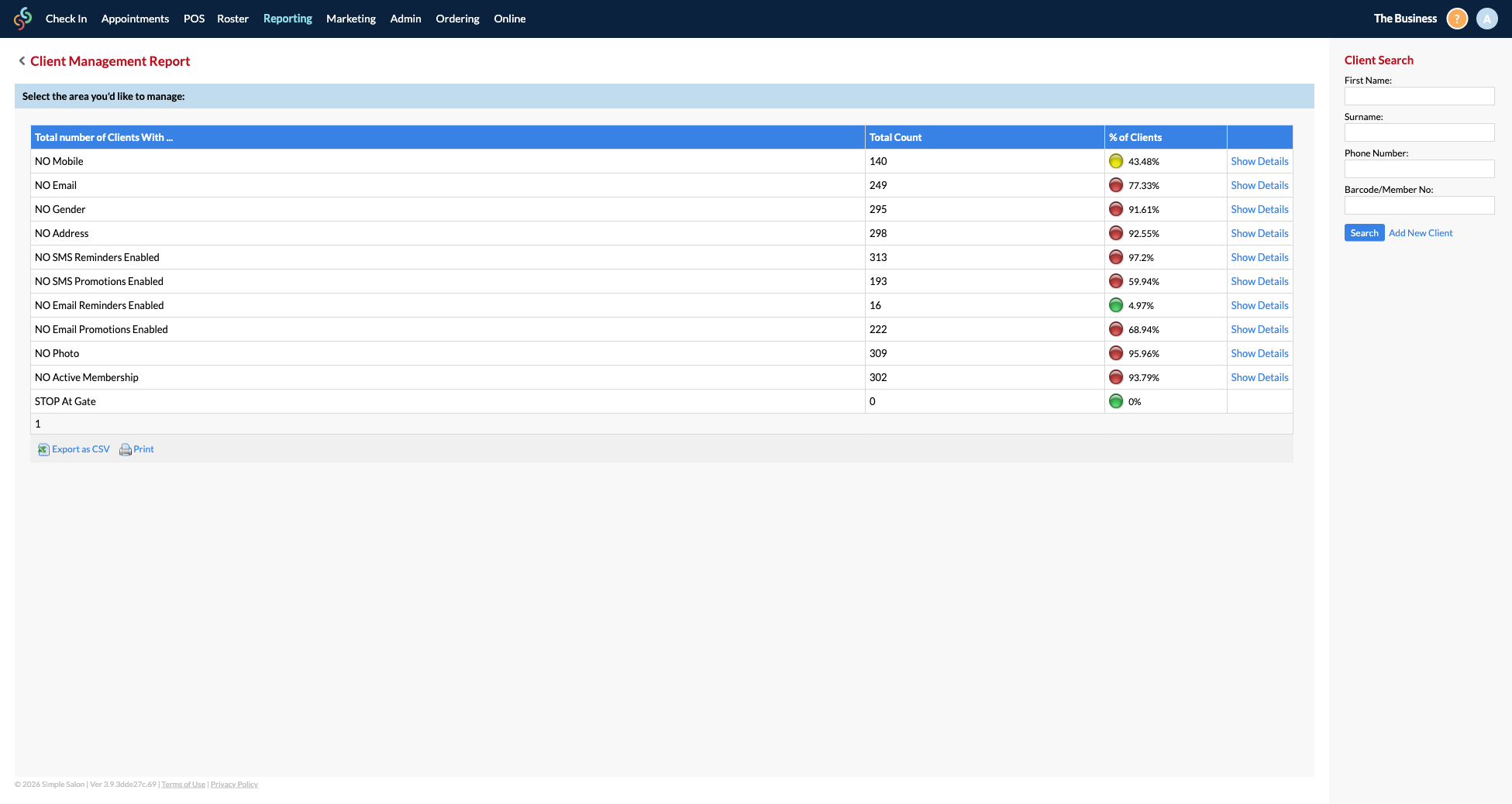Click the First Name input field
This screenshot has width=1512, height=804.
click(x=1419, y=96)
